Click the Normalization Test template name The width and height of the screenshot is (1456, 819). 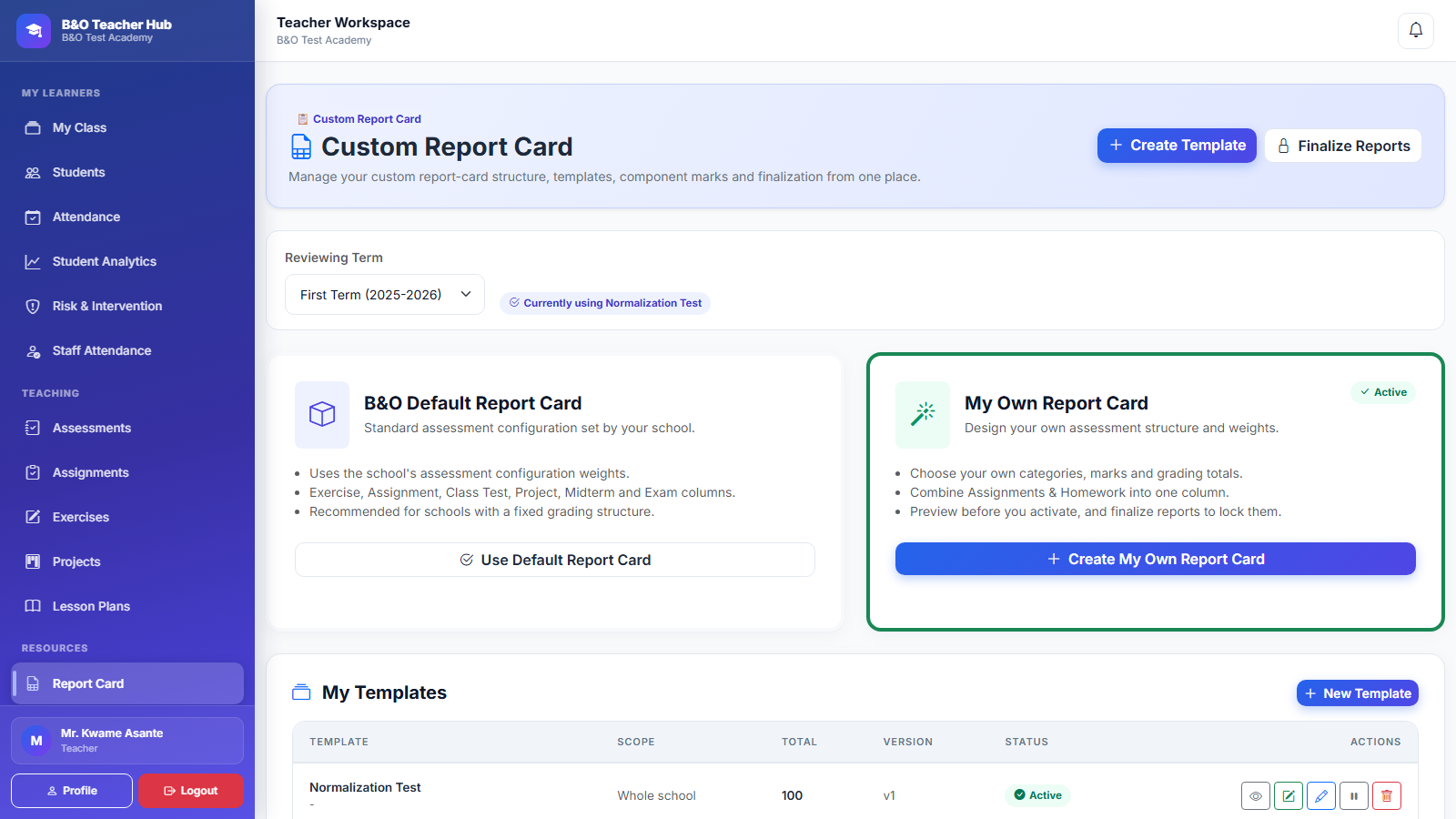coord(365,788)
